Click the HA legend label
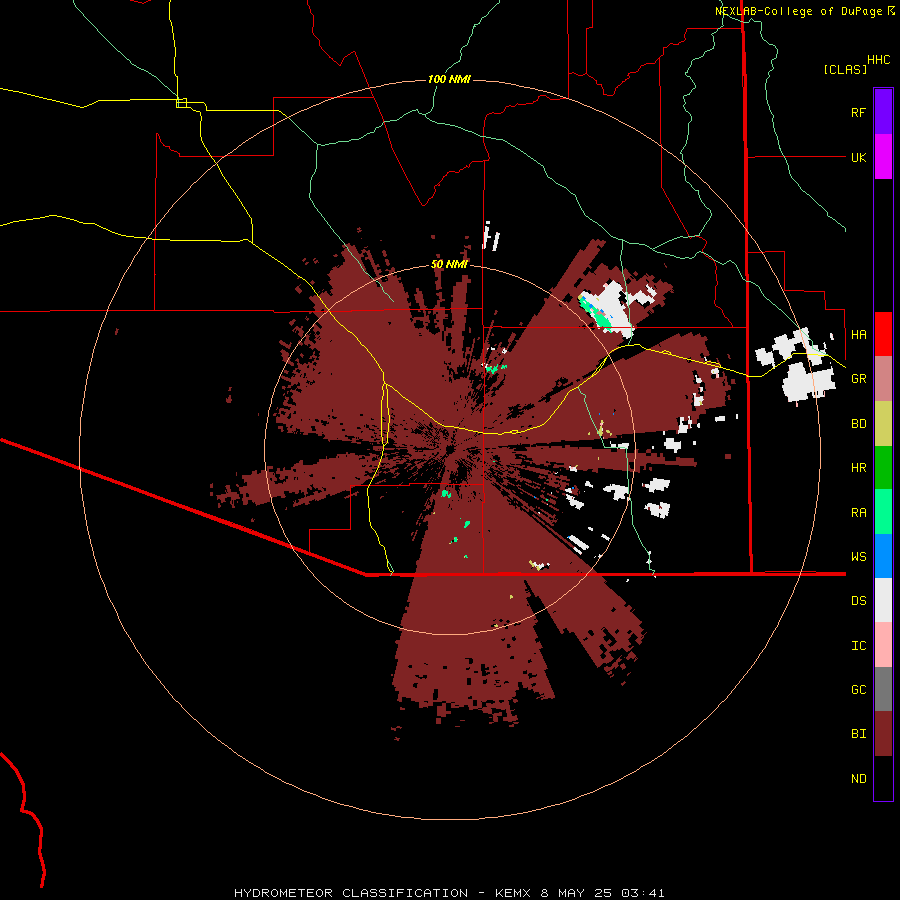Image resolution: width=900 pixels, height=900 pixels. (858, 334)
